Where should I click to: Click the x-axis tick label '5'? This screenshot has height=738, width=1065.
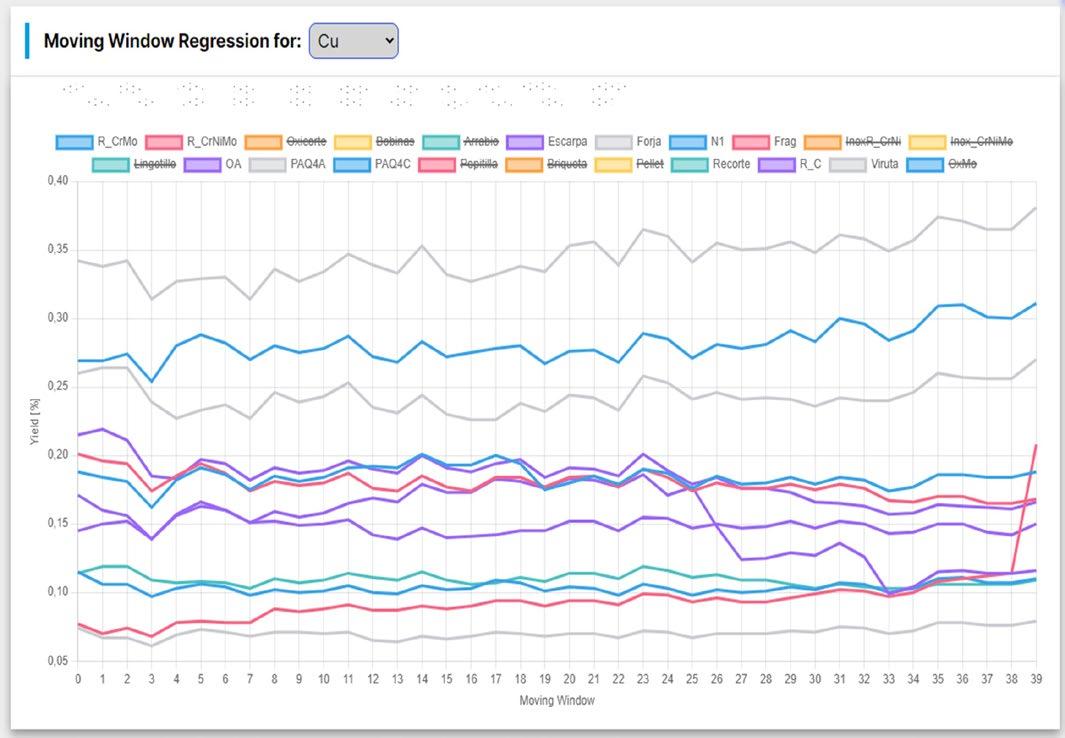coord(201,679)
